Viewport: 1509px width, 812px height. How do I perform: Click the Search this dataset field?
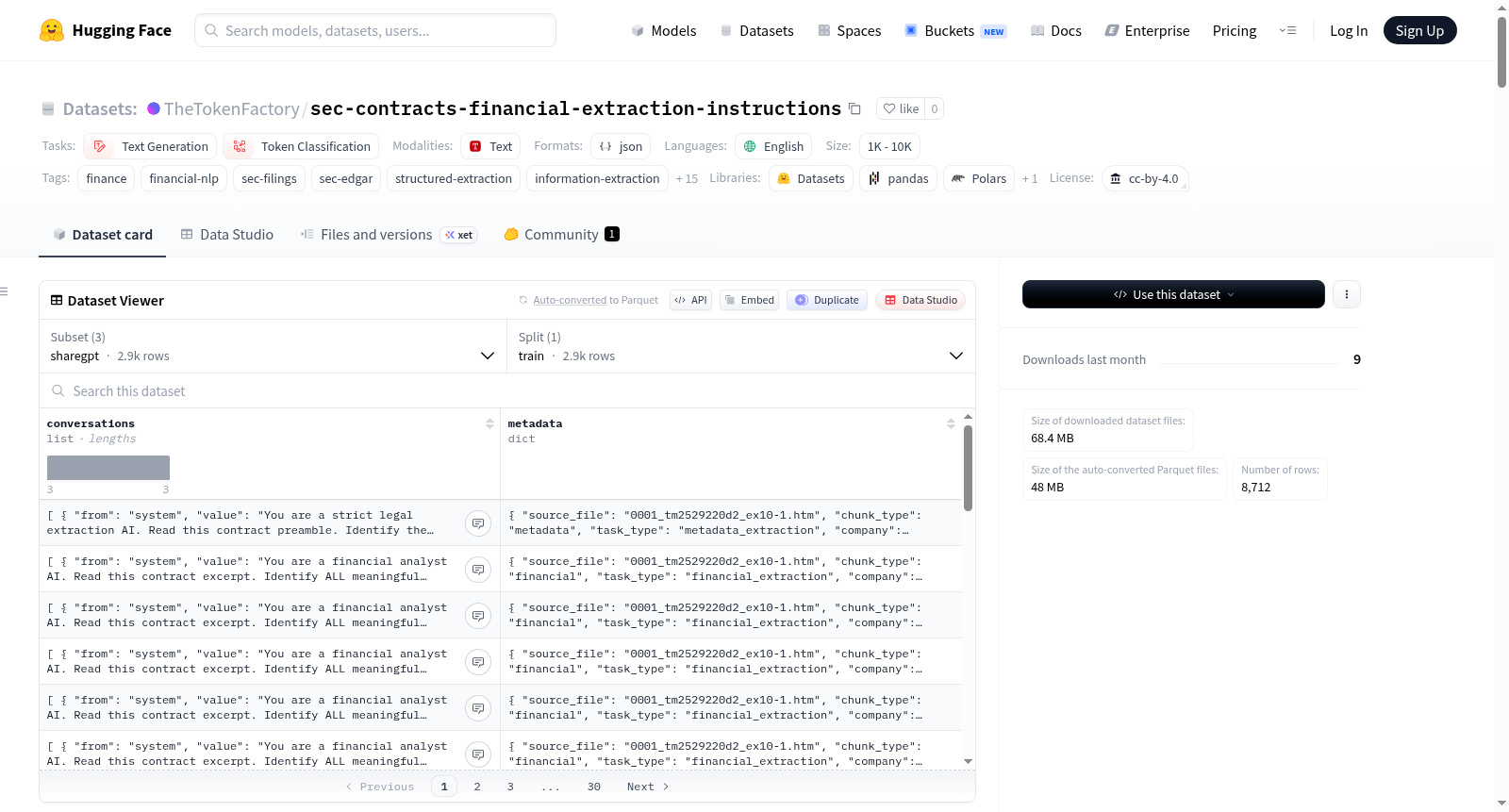507,390
